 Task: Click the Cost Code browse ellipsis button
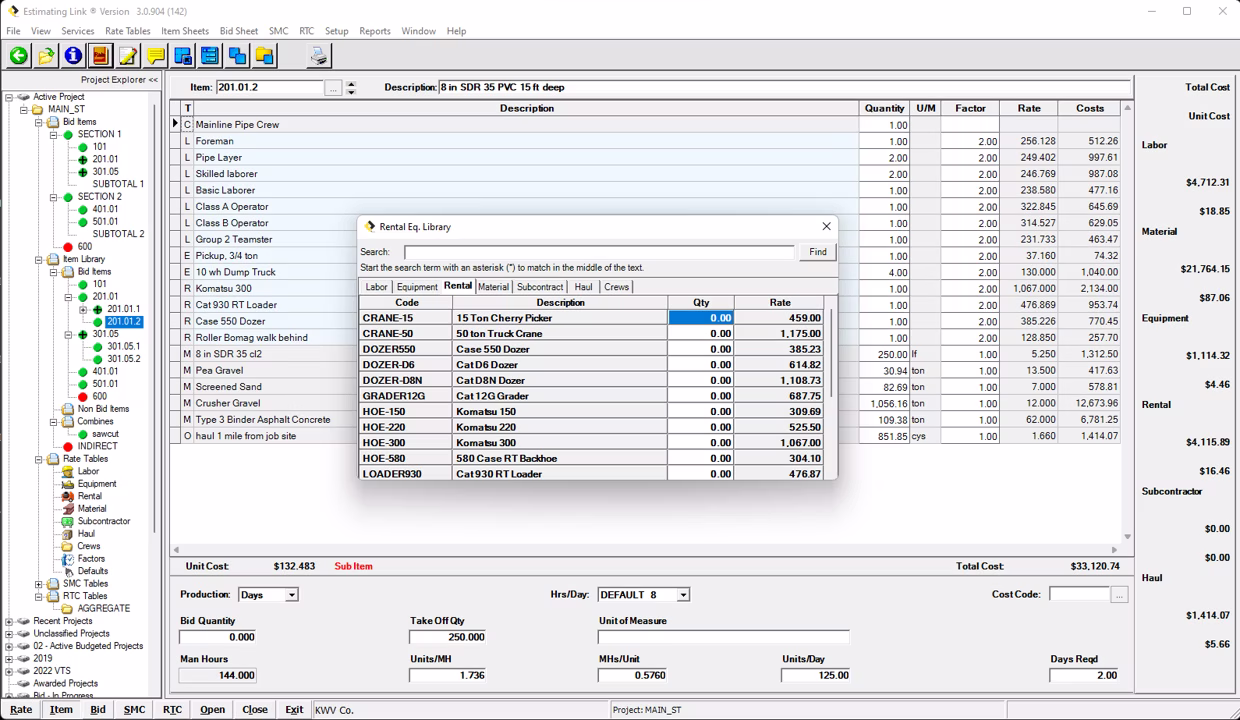pyautogui.click(x=1119, y=595)
